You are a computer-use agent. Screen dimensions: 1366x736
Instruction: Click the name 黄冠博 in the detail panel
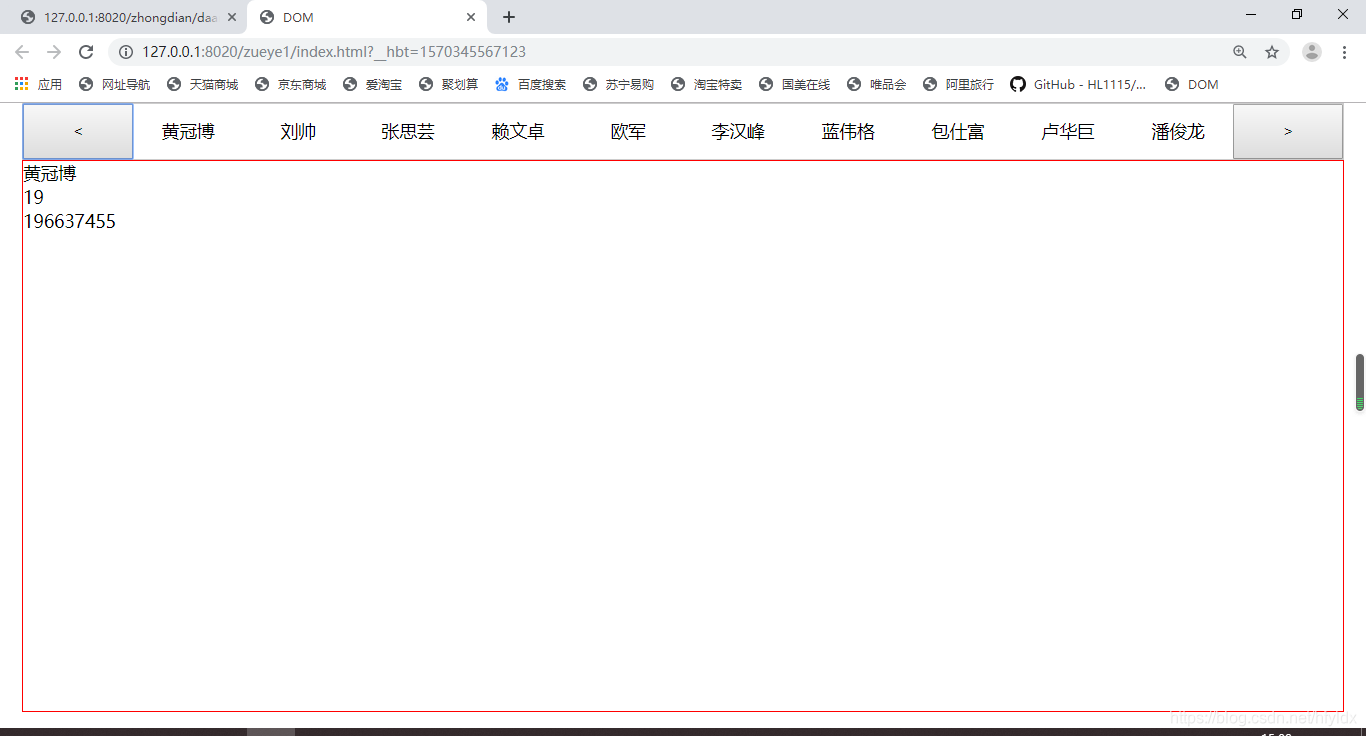pos(50,174)
